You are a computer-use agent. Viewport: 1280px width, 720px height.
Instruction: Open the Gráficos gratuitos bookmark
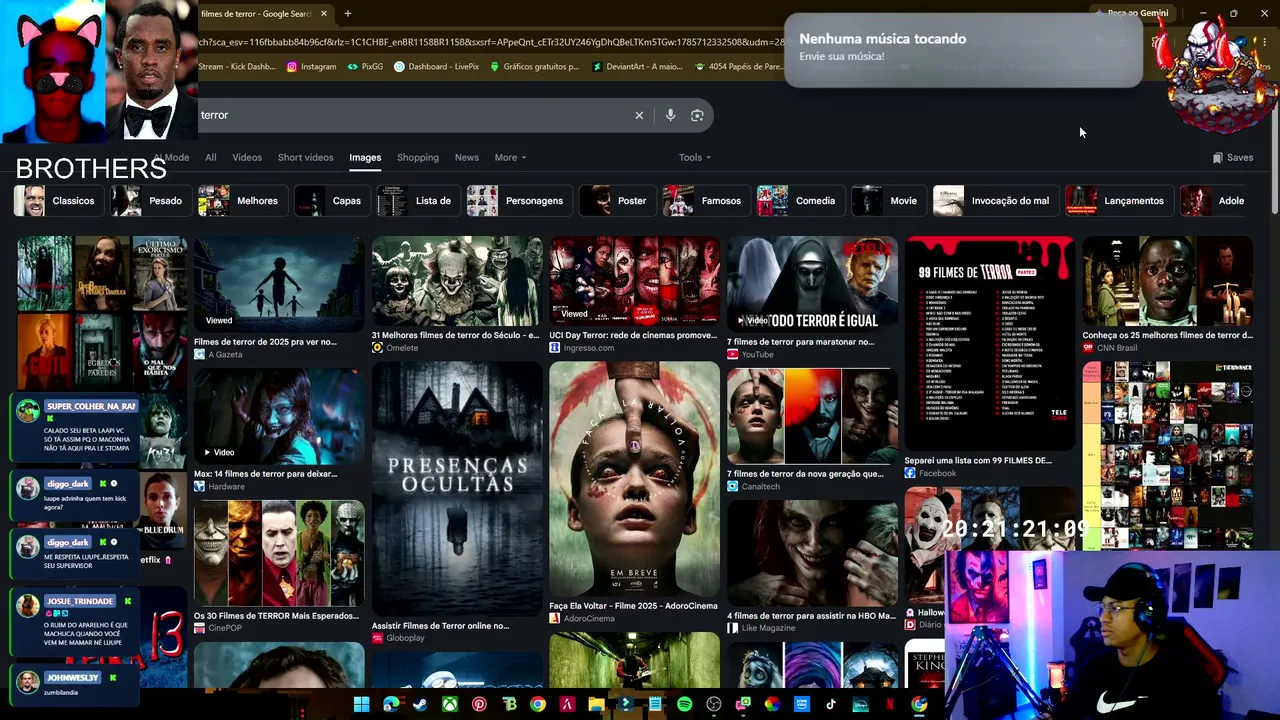click(x=534, y=67)
